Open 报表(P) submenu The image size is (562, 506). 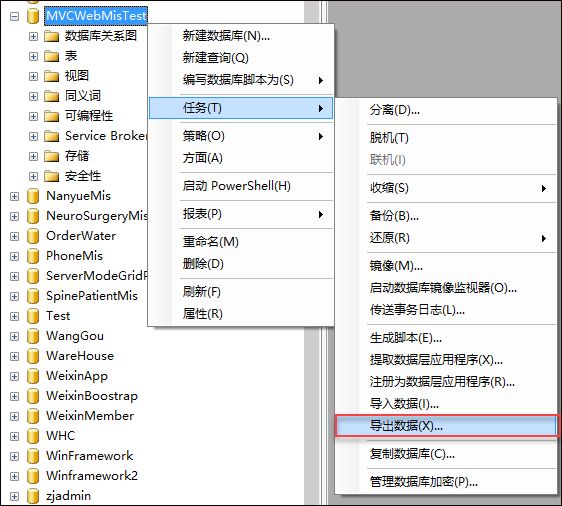[x=241, y=214]
